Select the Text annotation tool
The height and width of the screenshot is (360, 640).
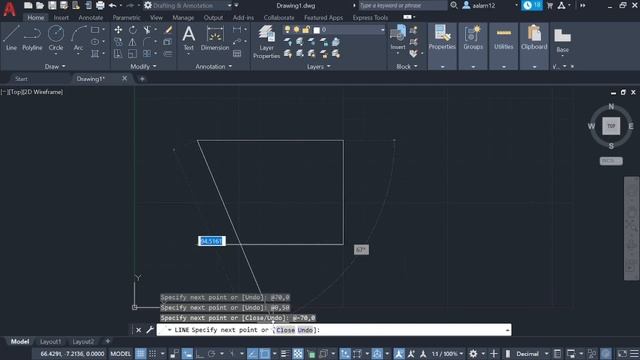[x=189, y=38]
